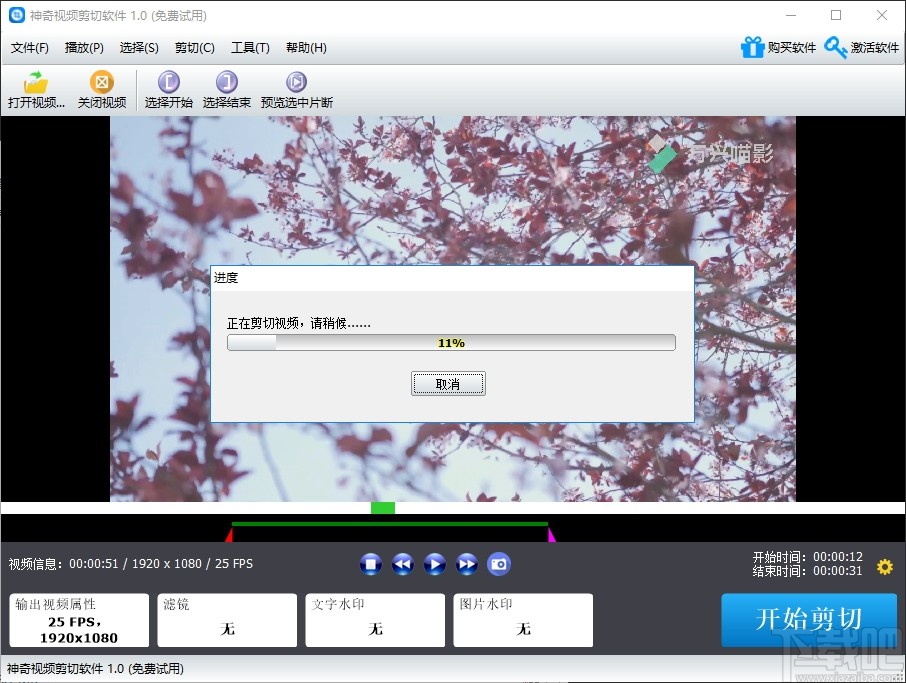
Task: Open time settings via yellow gear icon
Action: 884,567
